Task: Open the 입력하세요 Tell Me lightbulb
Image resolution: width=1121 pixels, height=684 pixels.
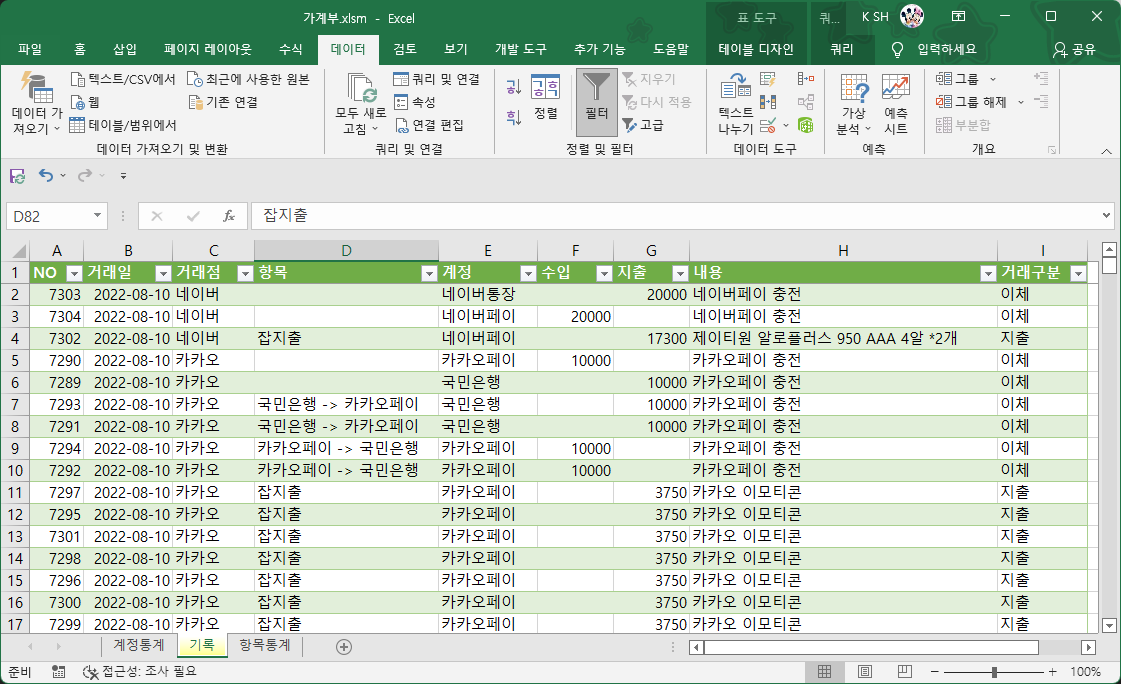Action: click(x=897, y=49)
